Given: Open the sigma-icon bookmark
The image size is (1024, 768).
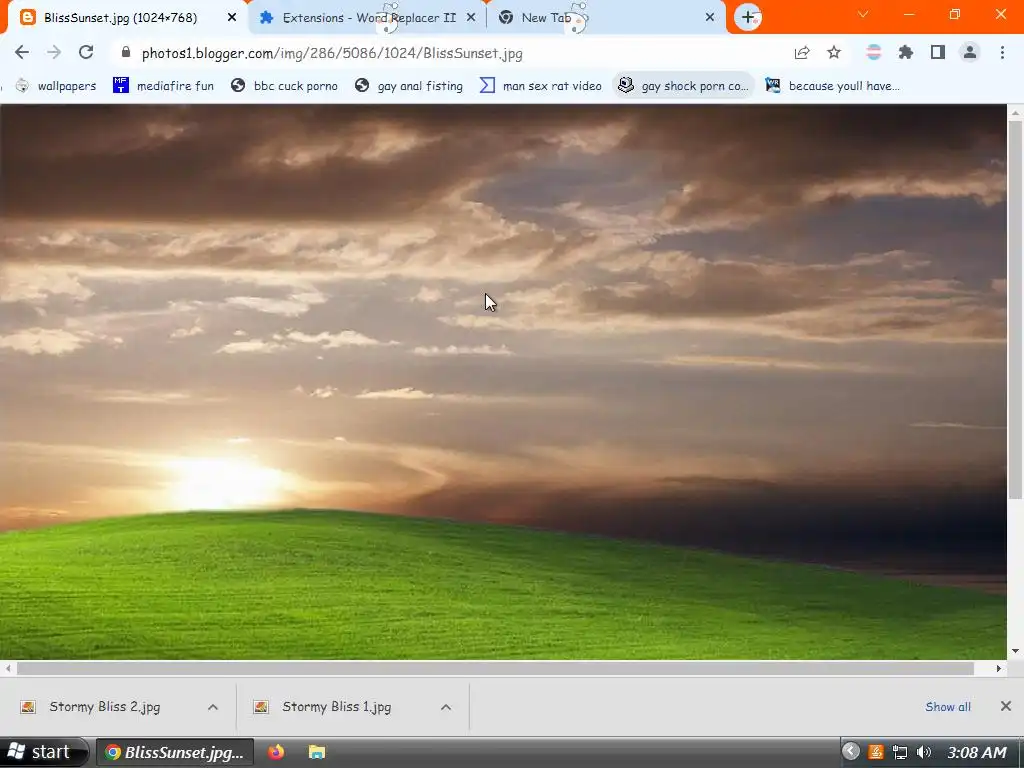Looking at the screenshot, I should 541,86.
